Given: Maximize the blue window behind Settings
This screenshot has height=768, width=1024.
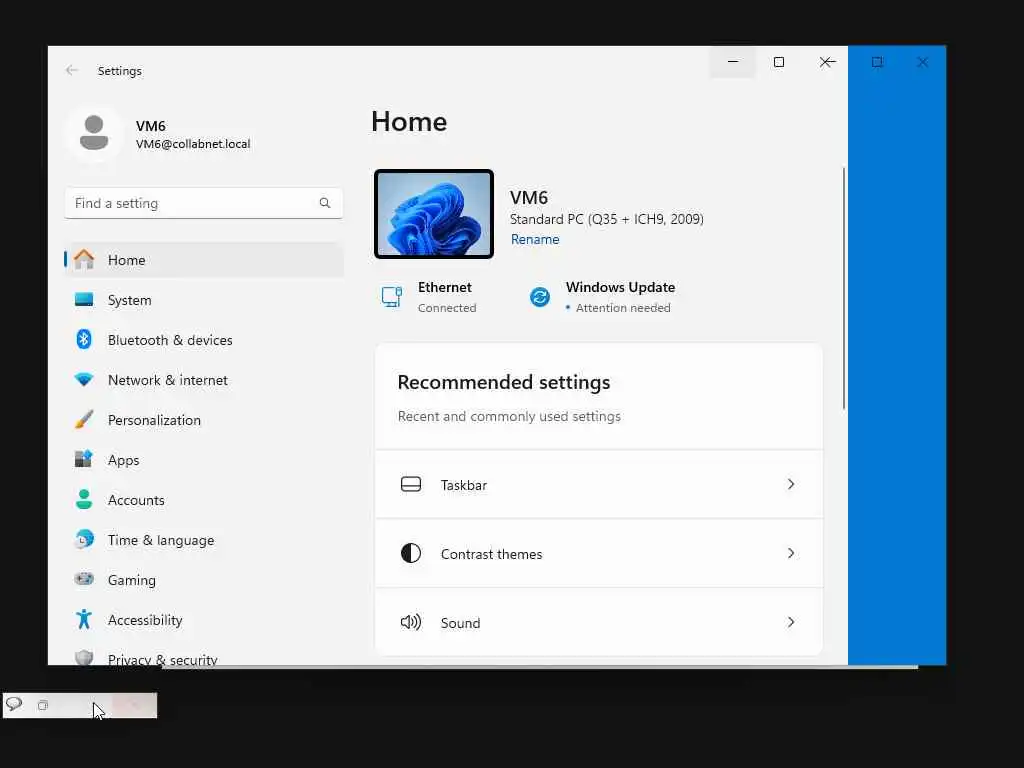Looking at the screenshot, I should coord(877,62).
